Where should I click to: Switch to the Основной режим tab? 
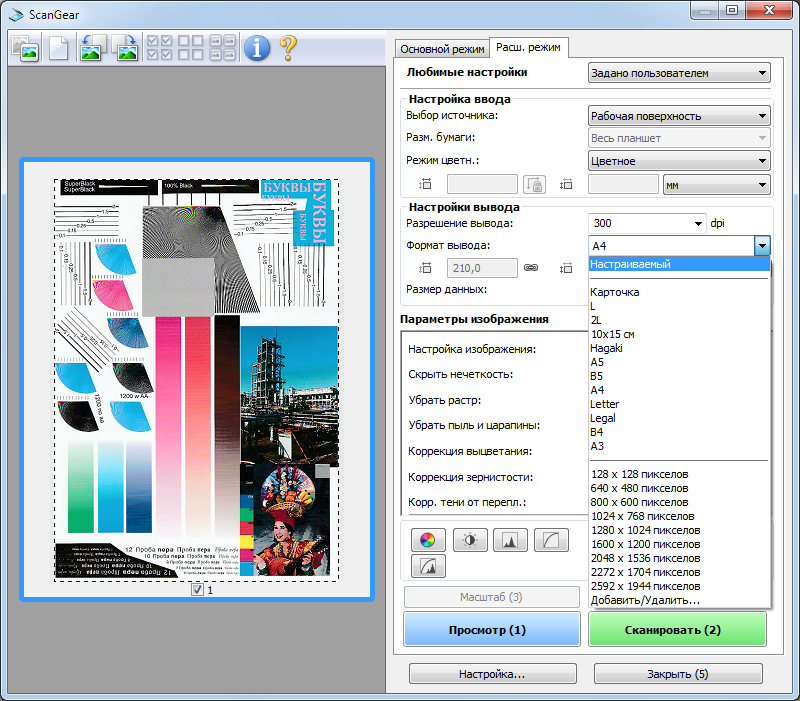pos(438,48)
